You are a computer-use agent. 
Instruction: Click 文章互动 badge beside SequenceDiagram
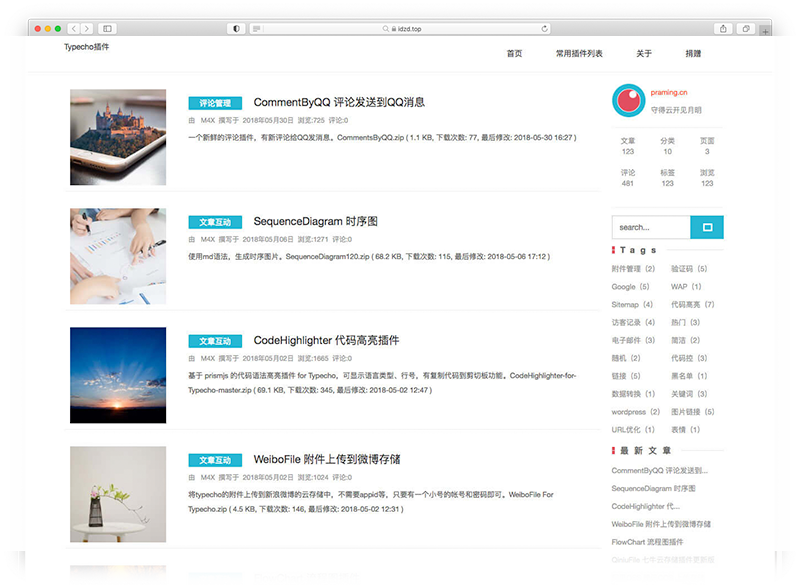click(215, 222)
